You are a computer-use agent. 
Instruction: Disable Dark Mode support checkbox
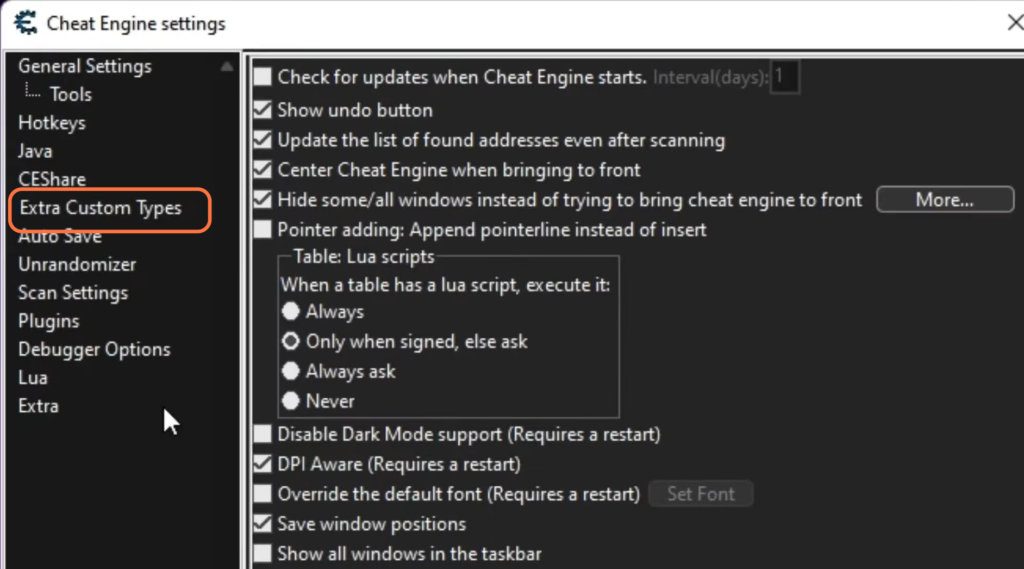[x=263, y=434]
